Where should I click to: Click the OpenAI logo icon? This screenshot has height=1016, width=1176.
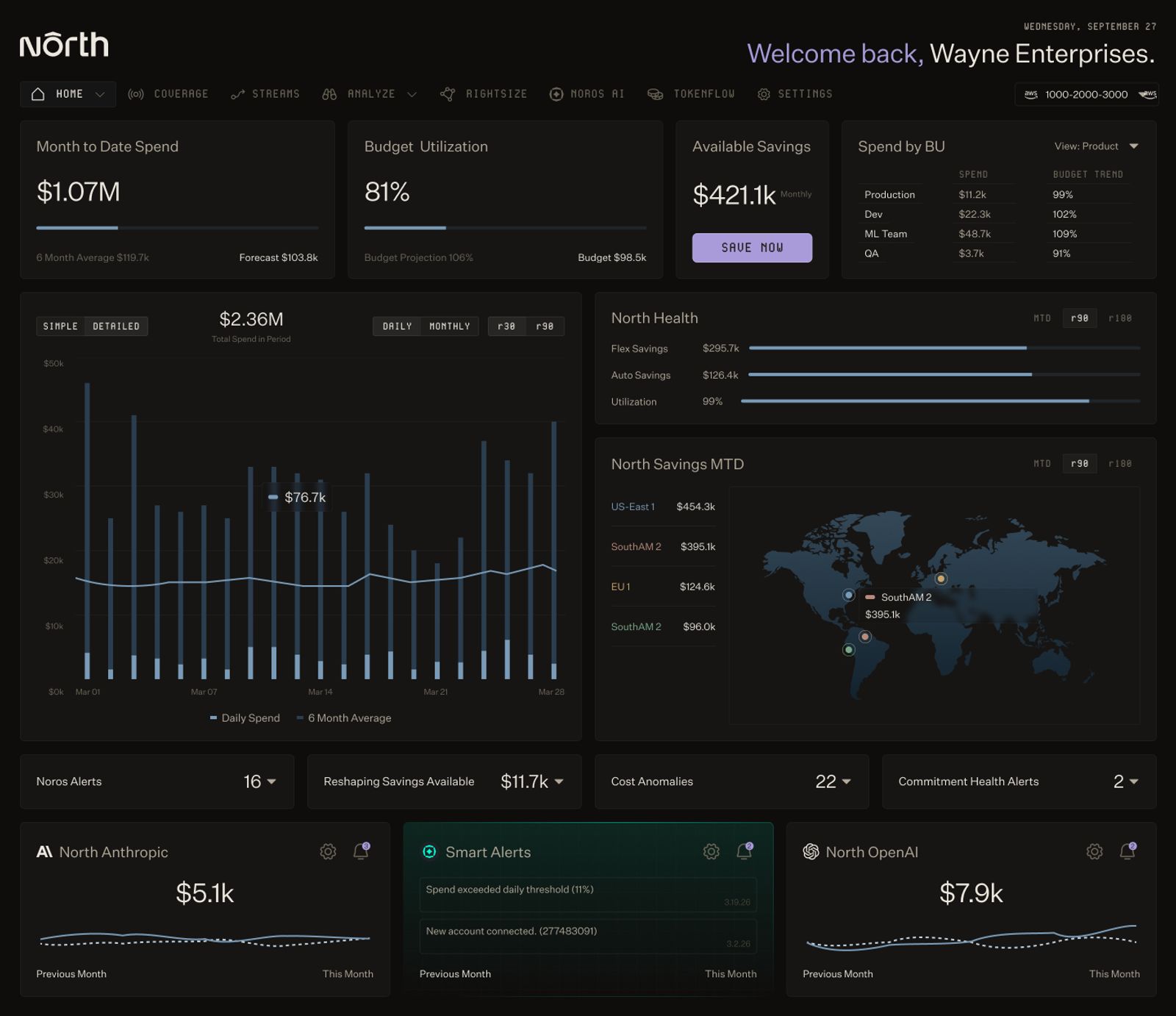click(x=811, y=851)
